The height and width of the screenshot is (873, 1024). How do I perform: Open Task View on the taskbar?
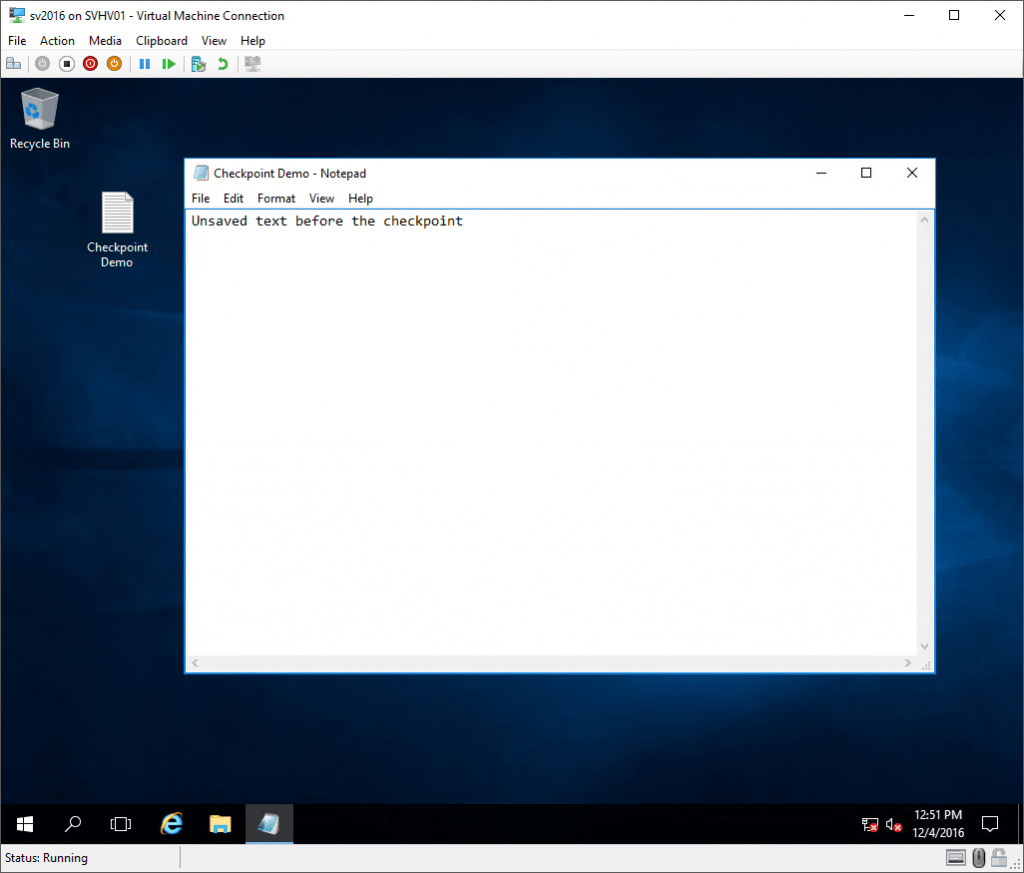(x=121, y=824)
